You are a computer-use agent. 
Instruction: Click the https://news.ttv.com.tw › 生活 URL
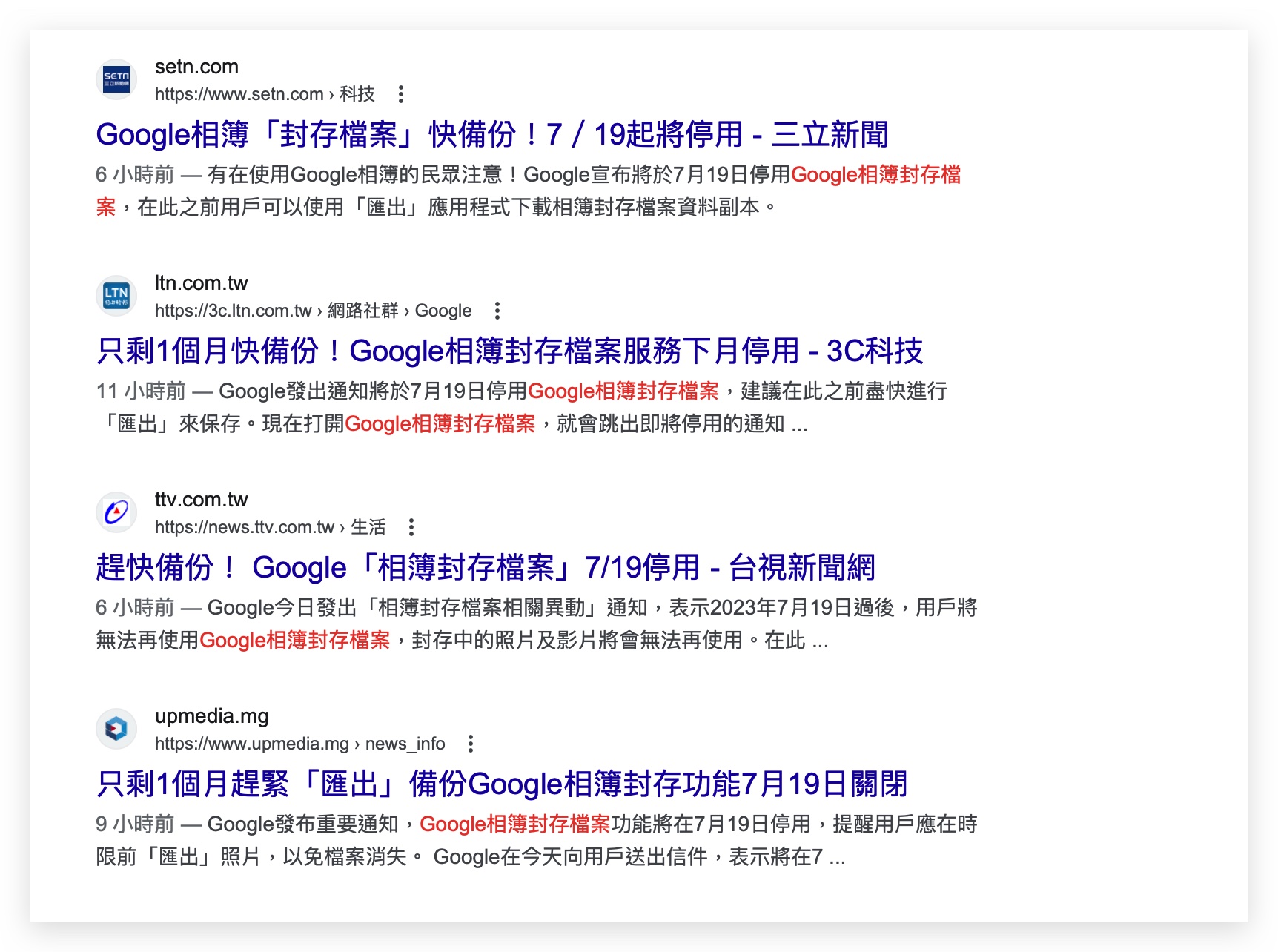tap(270, 527)
